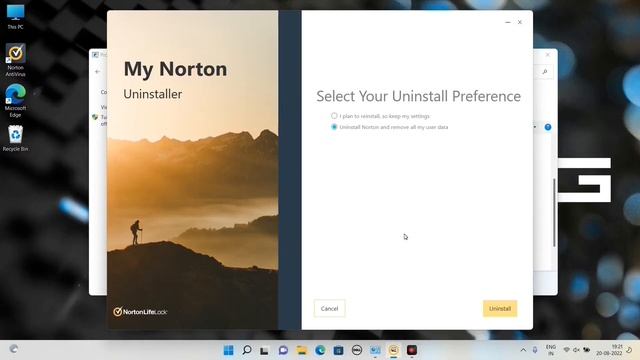Image resolution: width=640 pixels, height=360 pixels.
Task: Close the Norton Uninstaller window
Action: [x=520, y=22]
